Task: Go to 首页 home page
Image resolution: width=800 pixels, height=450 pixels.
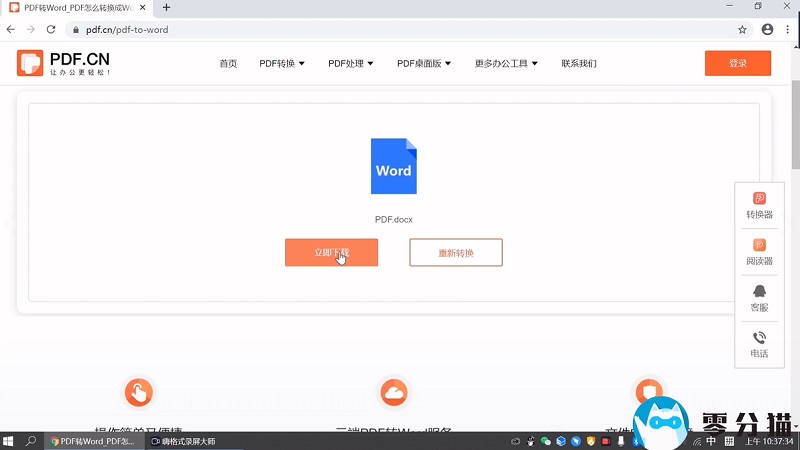Action: [228, 64]
